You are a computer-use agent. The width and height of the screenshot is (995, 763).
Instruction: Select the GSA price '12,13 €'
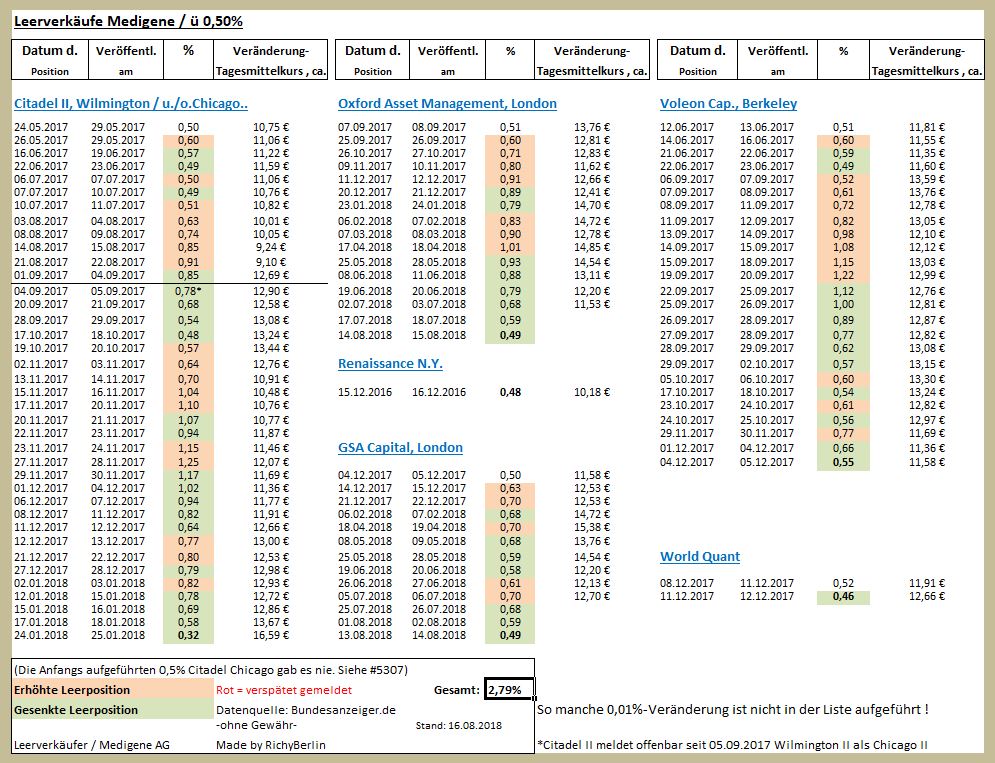coord(592,583)
